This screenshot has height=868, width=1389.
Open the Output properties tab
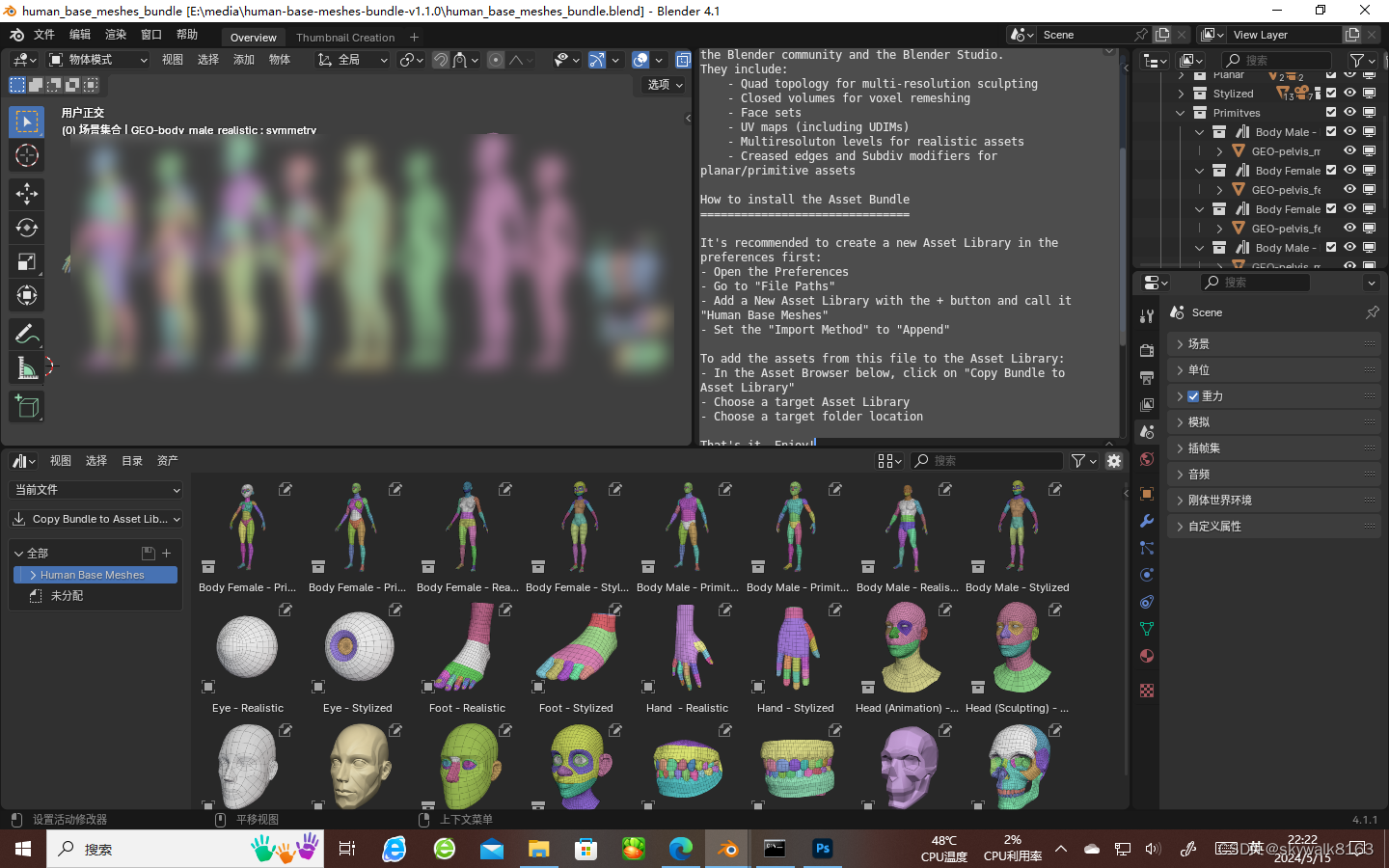(1147, 378)
